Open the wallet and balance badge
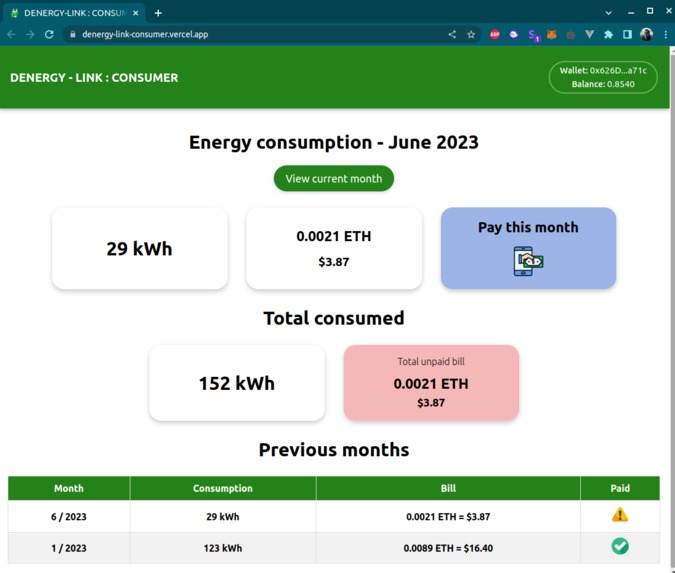675x573 pixels. pyautogui.click(x=603, y=77)
